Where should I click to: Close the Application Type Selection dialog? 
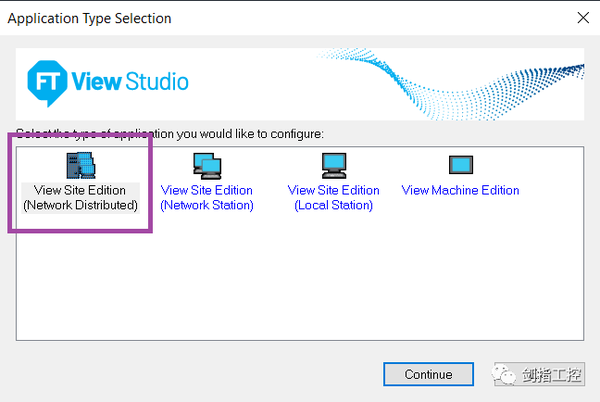582,18
